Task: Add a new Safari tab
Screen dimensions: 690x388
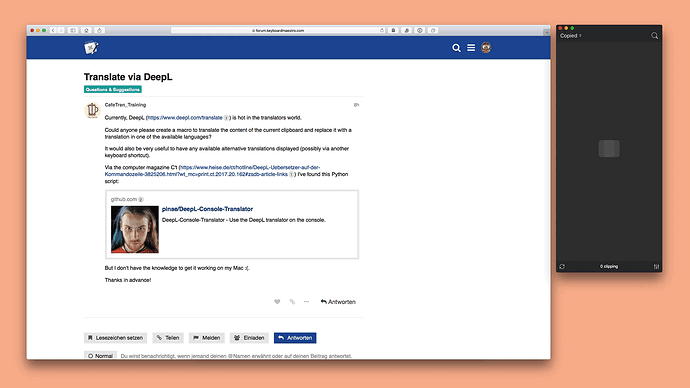Action: pos(547,32)
